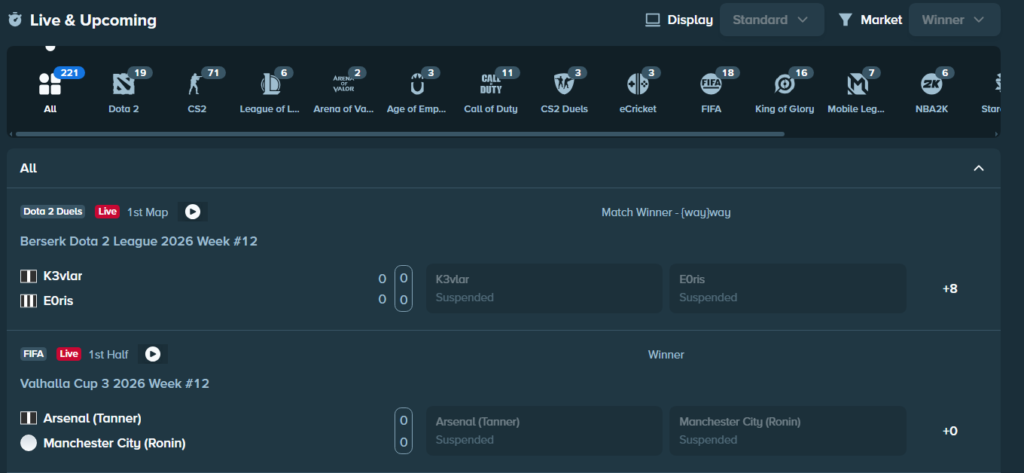Play the Dota 2 Duels live stream
Screen dimensions: 1024x473
click(x=192, y=212)
